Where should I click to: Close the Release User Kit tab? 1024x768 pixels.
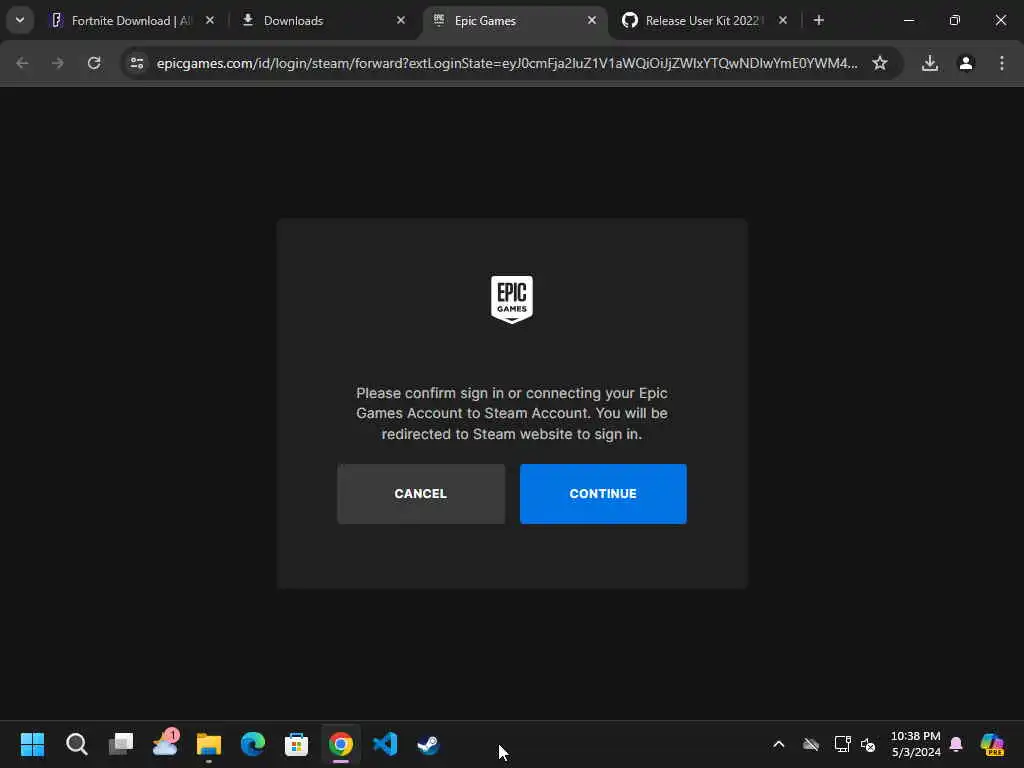point(783,21)
